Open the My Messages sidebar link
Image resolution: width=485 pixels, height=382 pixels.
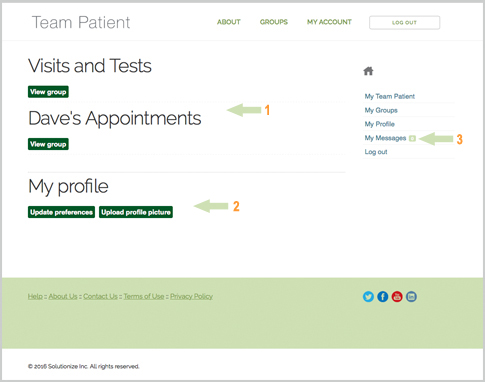point(385,138)
